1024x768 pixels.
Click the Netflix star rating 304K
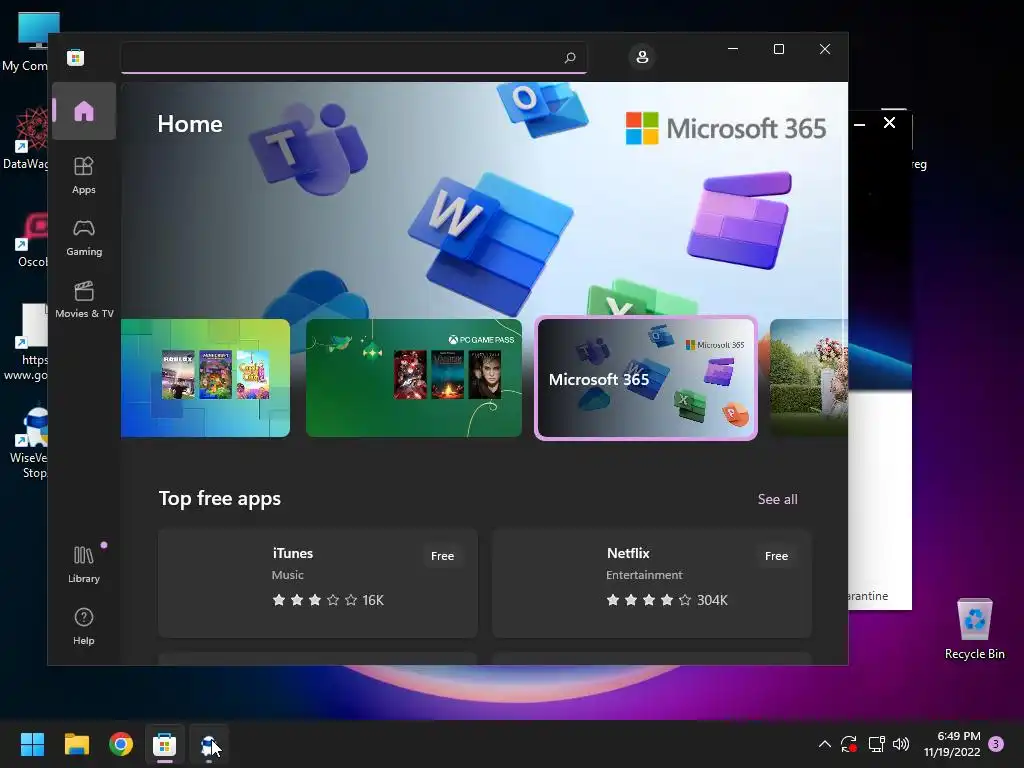click(667, 600)
